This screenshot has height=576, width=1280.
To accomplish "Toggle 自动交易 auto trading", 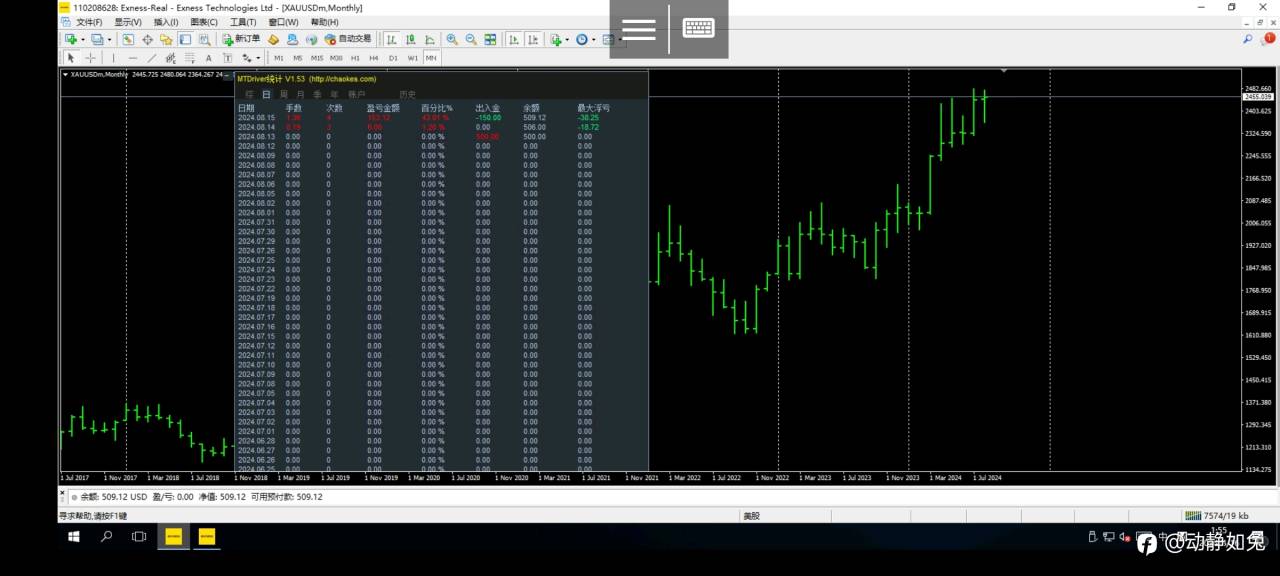I will click(346, 39).
